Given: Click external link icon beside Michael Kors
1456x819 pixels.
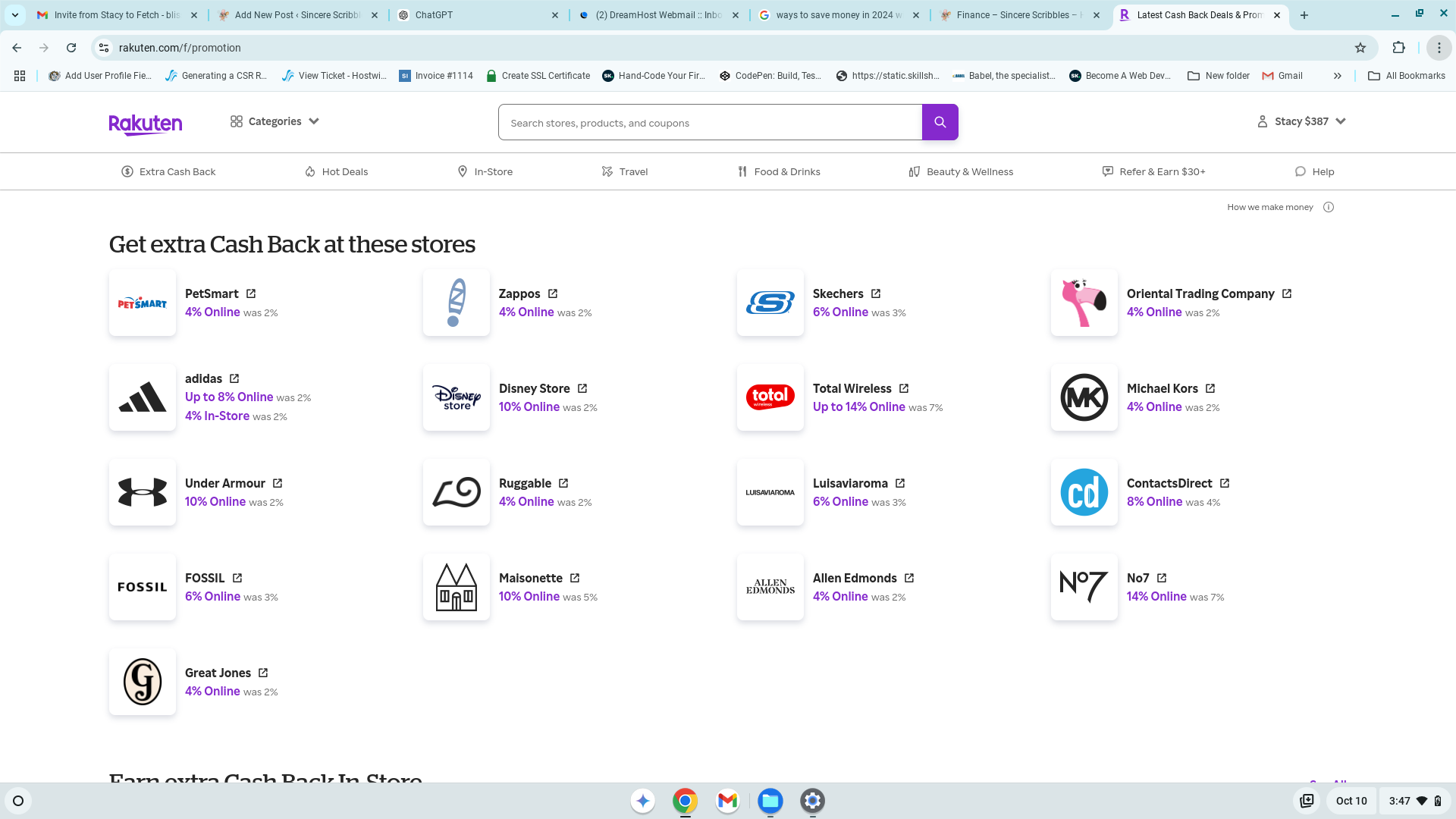Looking at the screenshot, I should tap(1210, 388).
